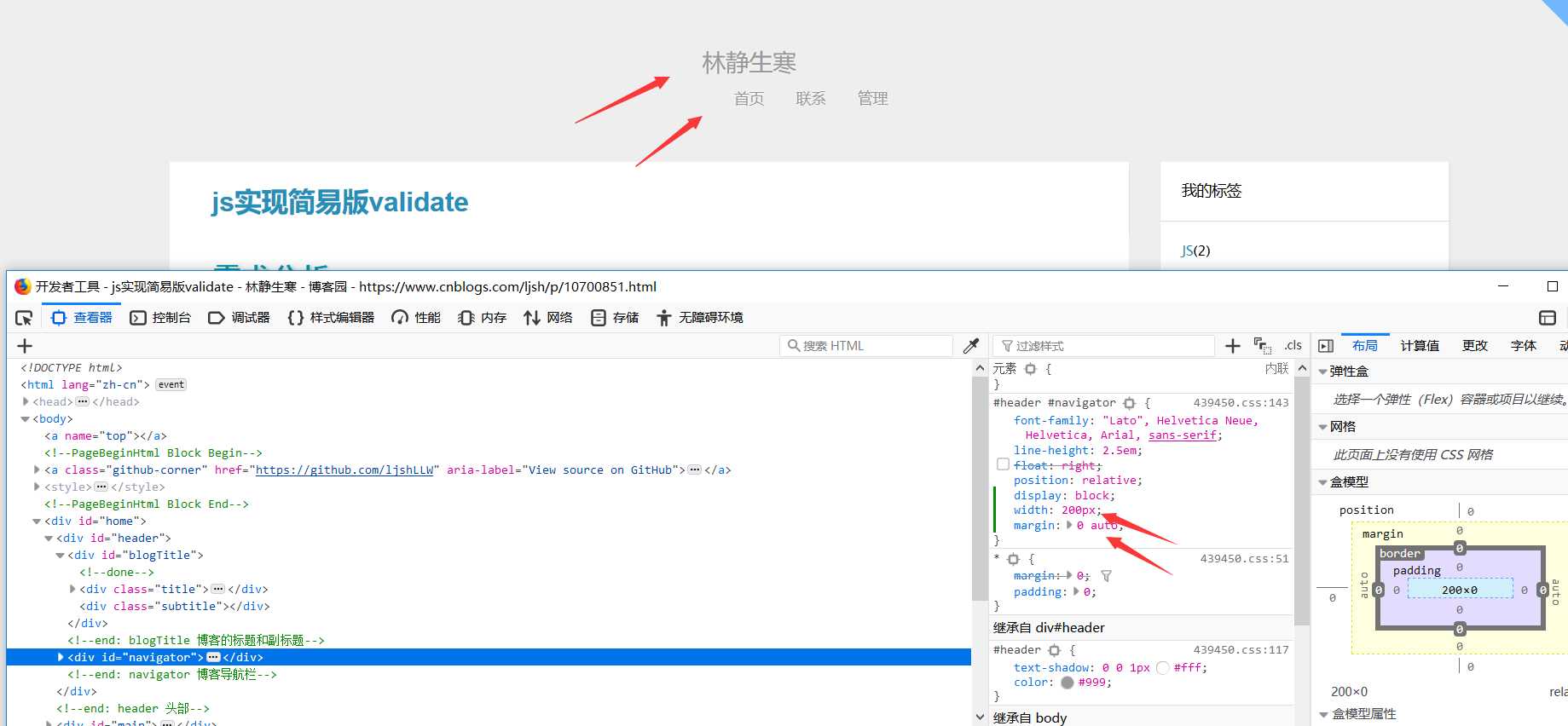Viewport: 1568px width, 726px height.
Task: Expand the head node
Action: pyautogui.click(x=26, y=402)
